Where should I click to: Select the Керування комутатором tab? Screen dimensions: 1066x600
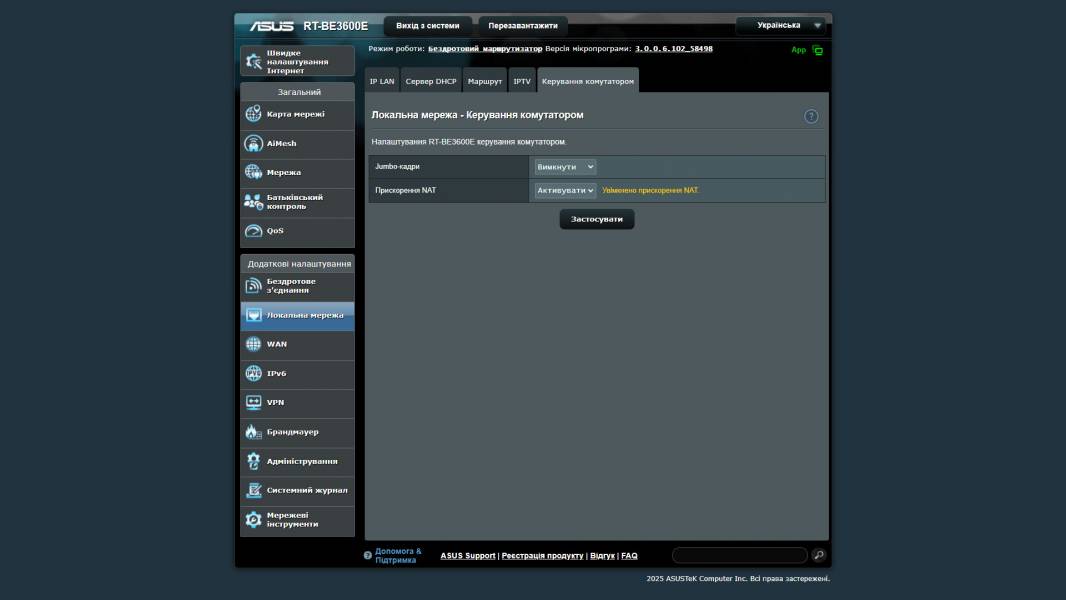pos(588,81)
